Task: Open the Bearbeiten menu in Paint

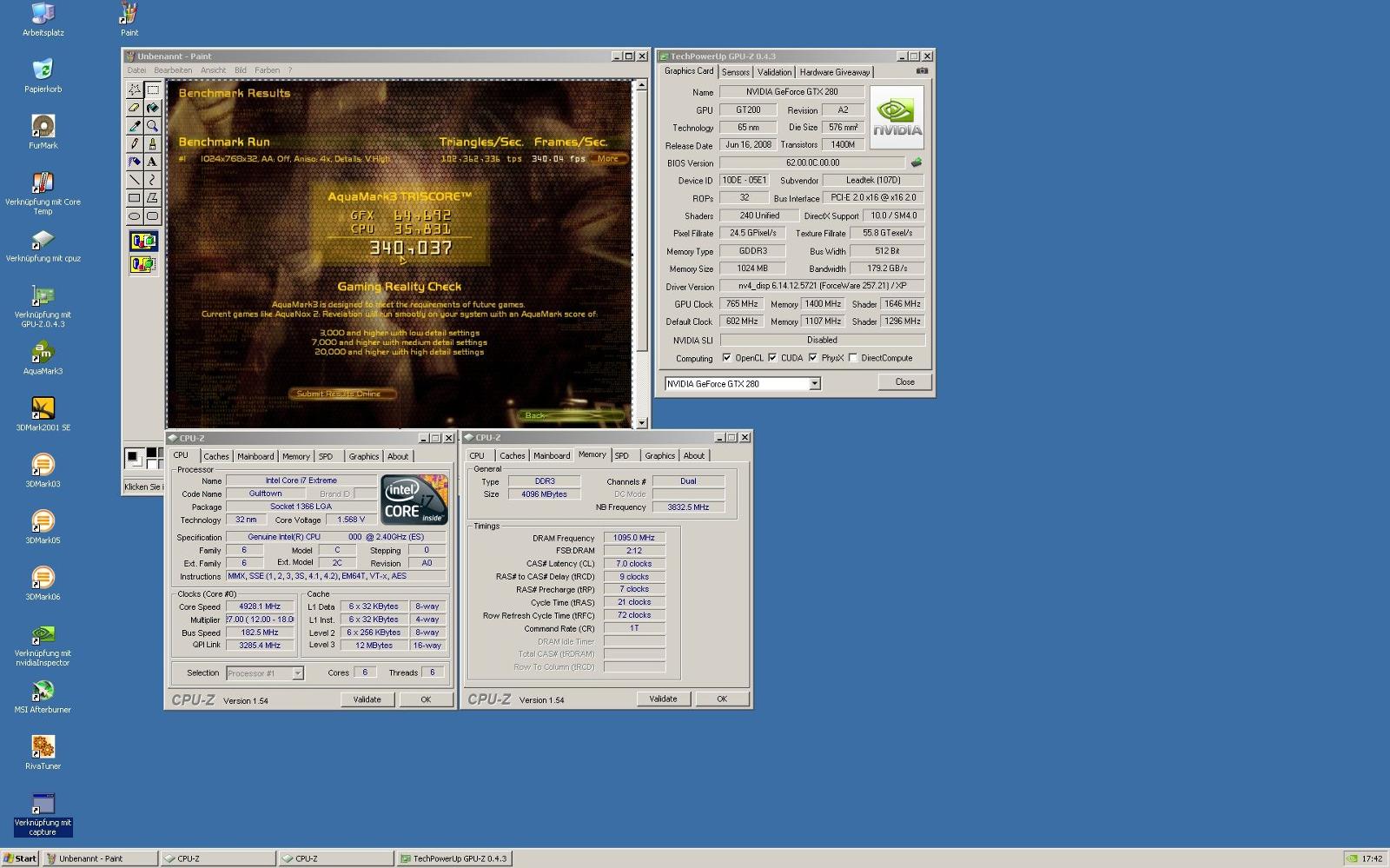Action: (x=173, y=70)
